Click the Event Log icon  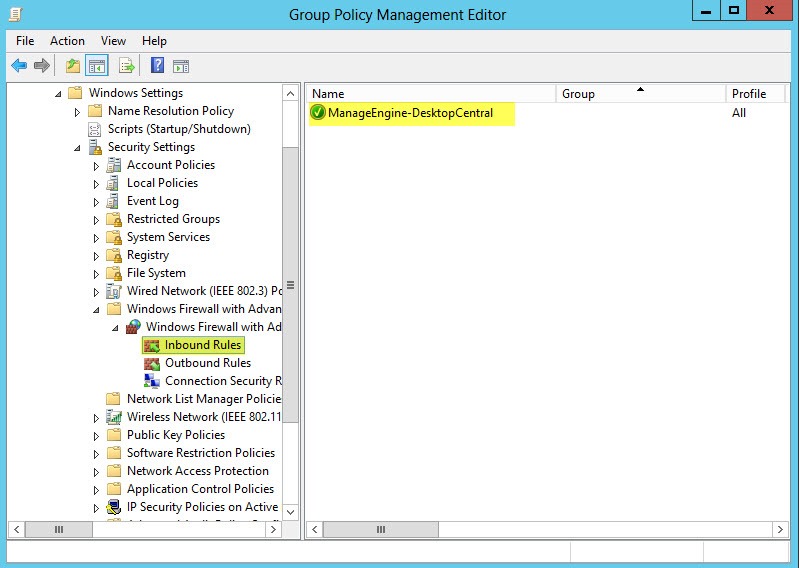[x=113, y=201]
